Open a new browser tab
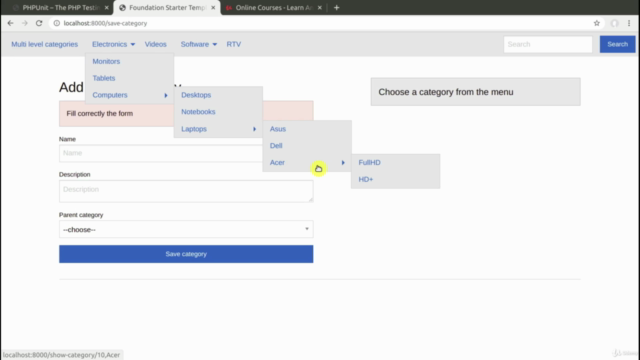The height and width of the screenshot is (360, 640). (336, 7)
